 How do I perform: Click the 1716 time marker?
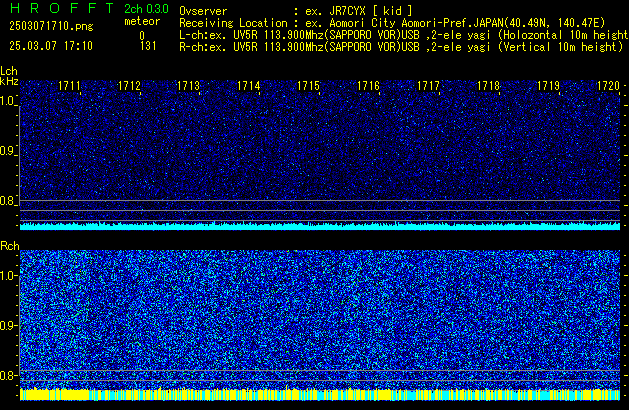point(368,86)
